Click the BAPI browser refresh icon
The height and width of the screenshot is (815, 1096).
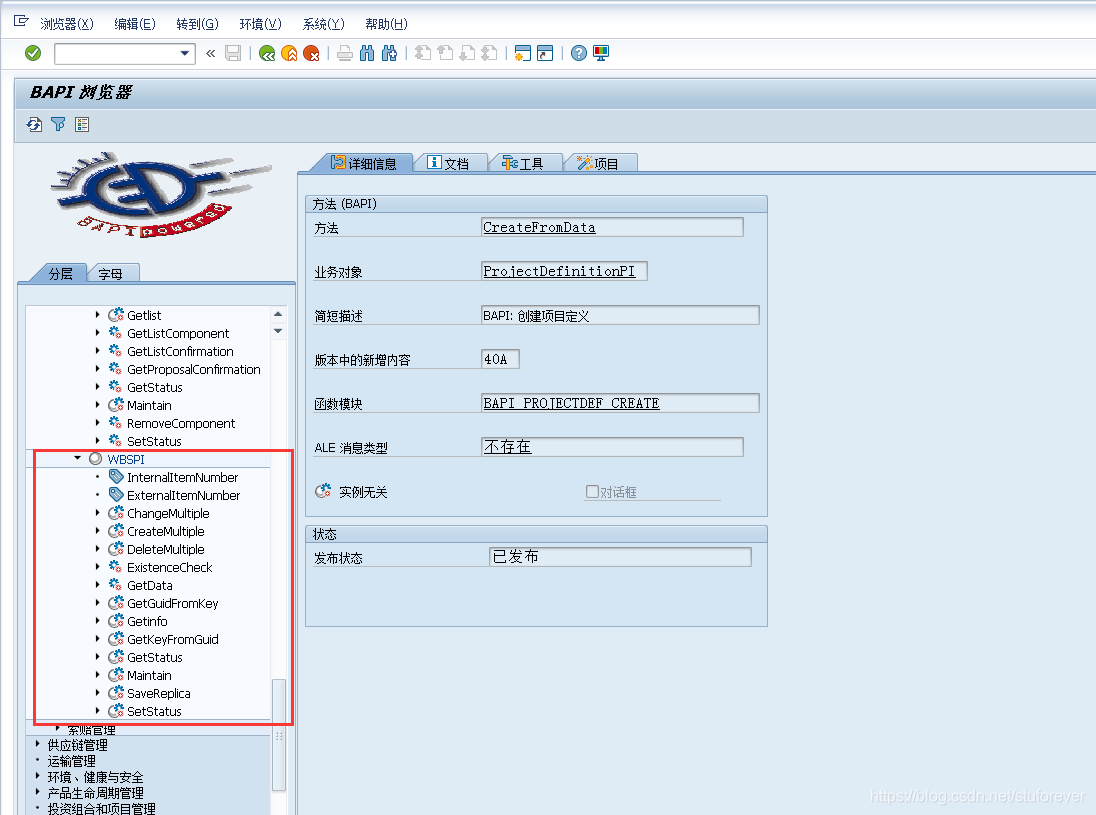[34, 124]
